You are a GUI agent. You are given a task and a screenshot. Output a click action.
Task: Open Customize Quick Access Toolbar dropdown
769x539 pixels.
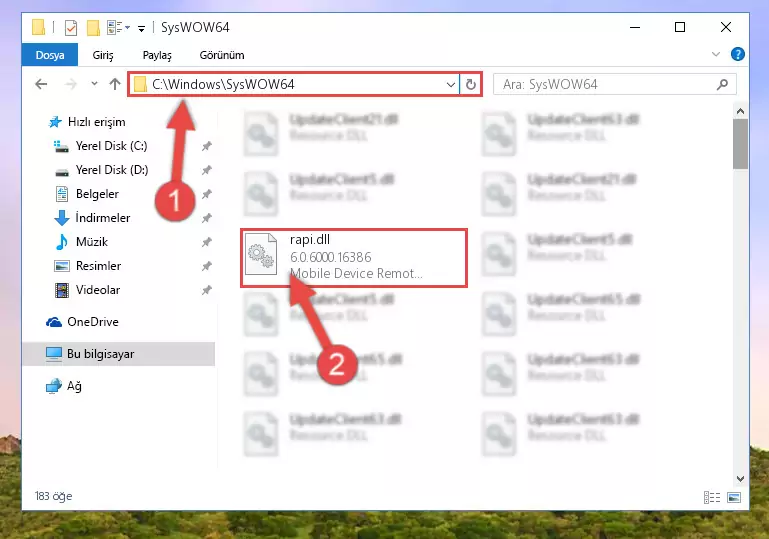point(141,28)
